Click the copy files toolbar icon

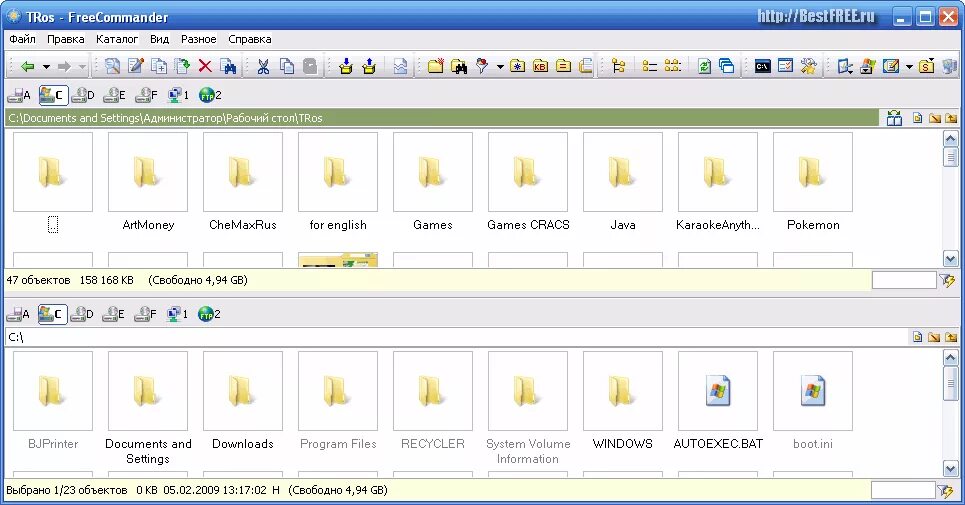coord(159,66)
